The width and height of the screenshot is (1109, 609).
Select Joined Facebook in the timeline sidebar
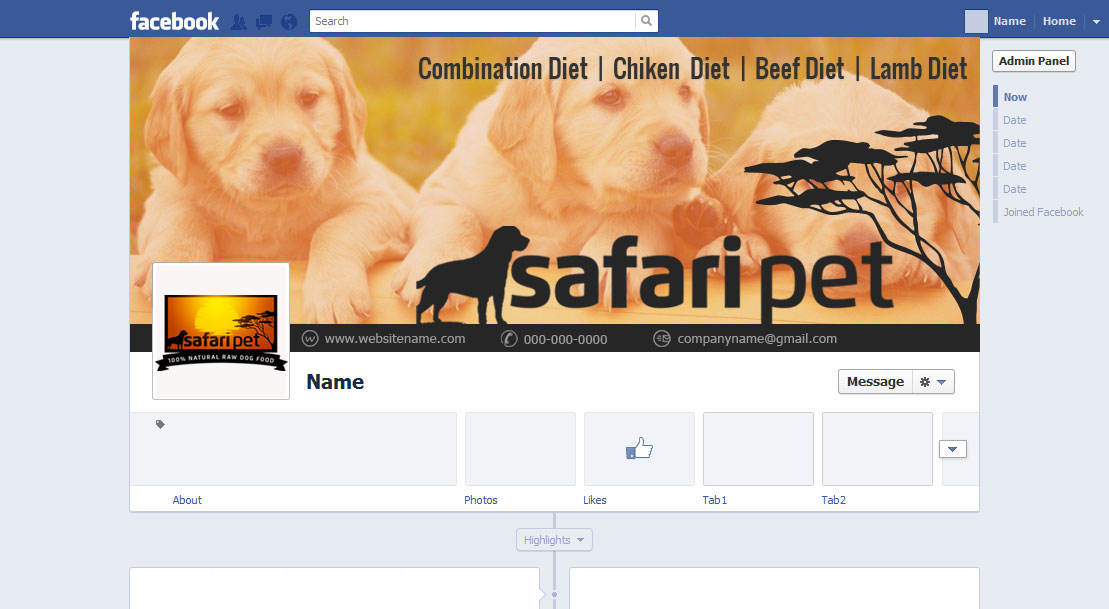point(1043,212)
